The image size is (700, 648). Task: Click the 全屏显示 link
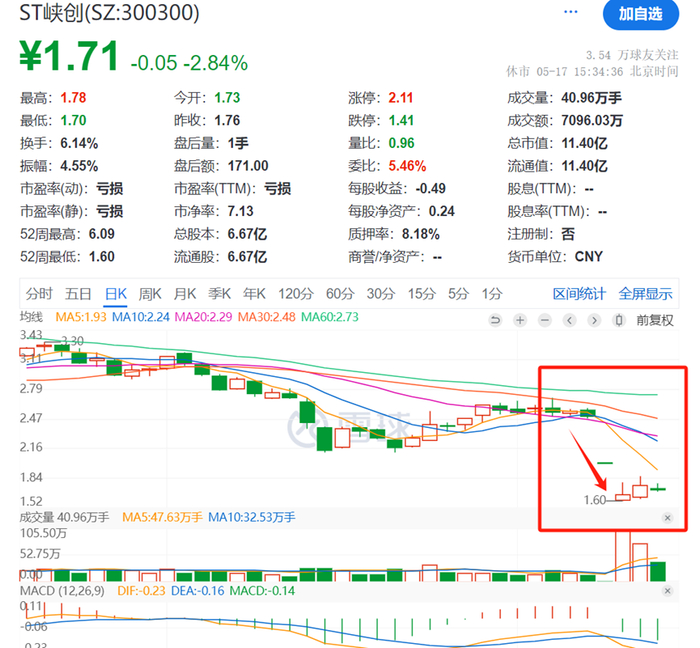point(645,294)
